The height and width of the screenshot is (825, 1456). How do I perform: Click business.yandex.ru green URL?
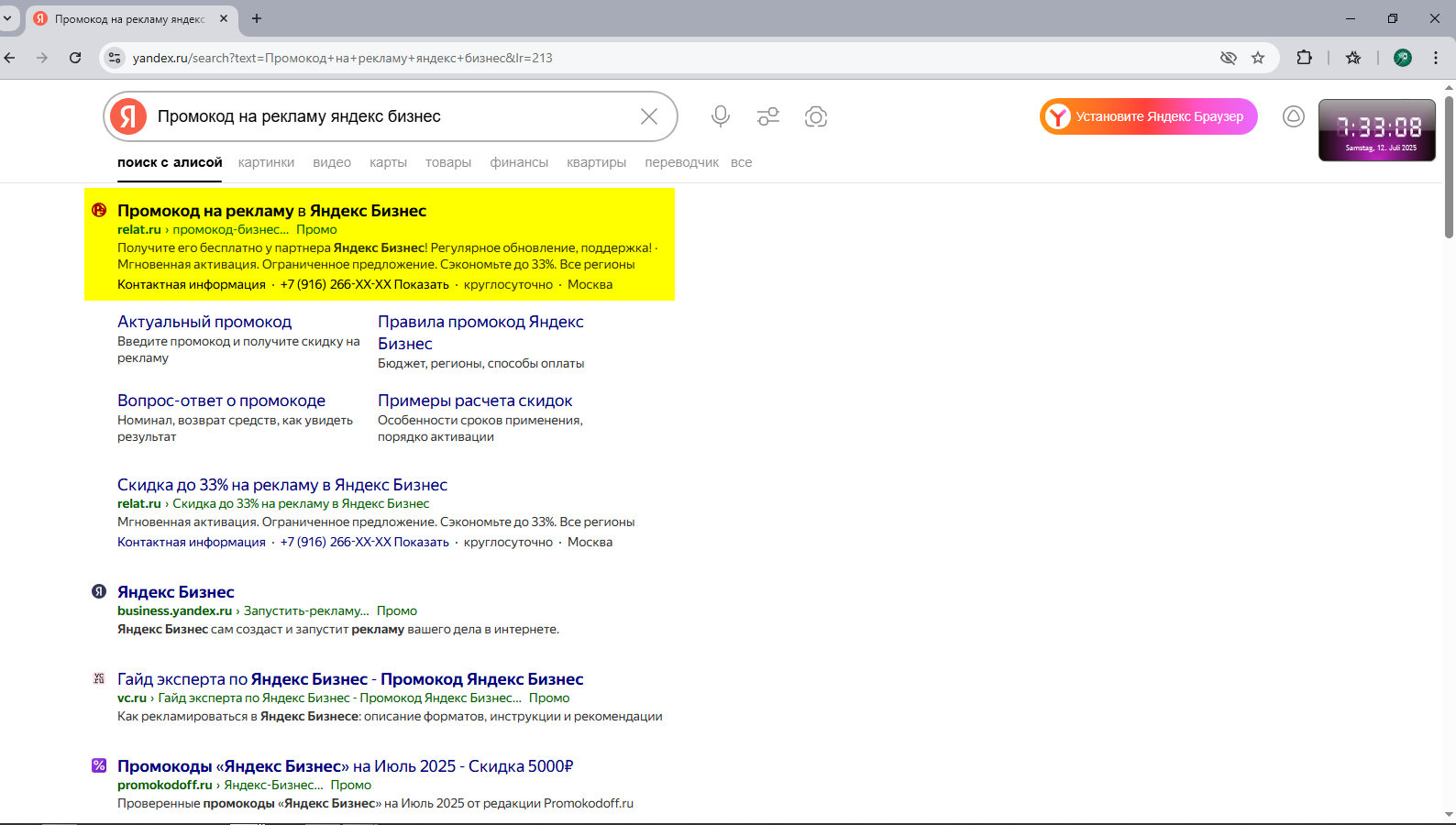pyautogui.click(x=174, y=610)
